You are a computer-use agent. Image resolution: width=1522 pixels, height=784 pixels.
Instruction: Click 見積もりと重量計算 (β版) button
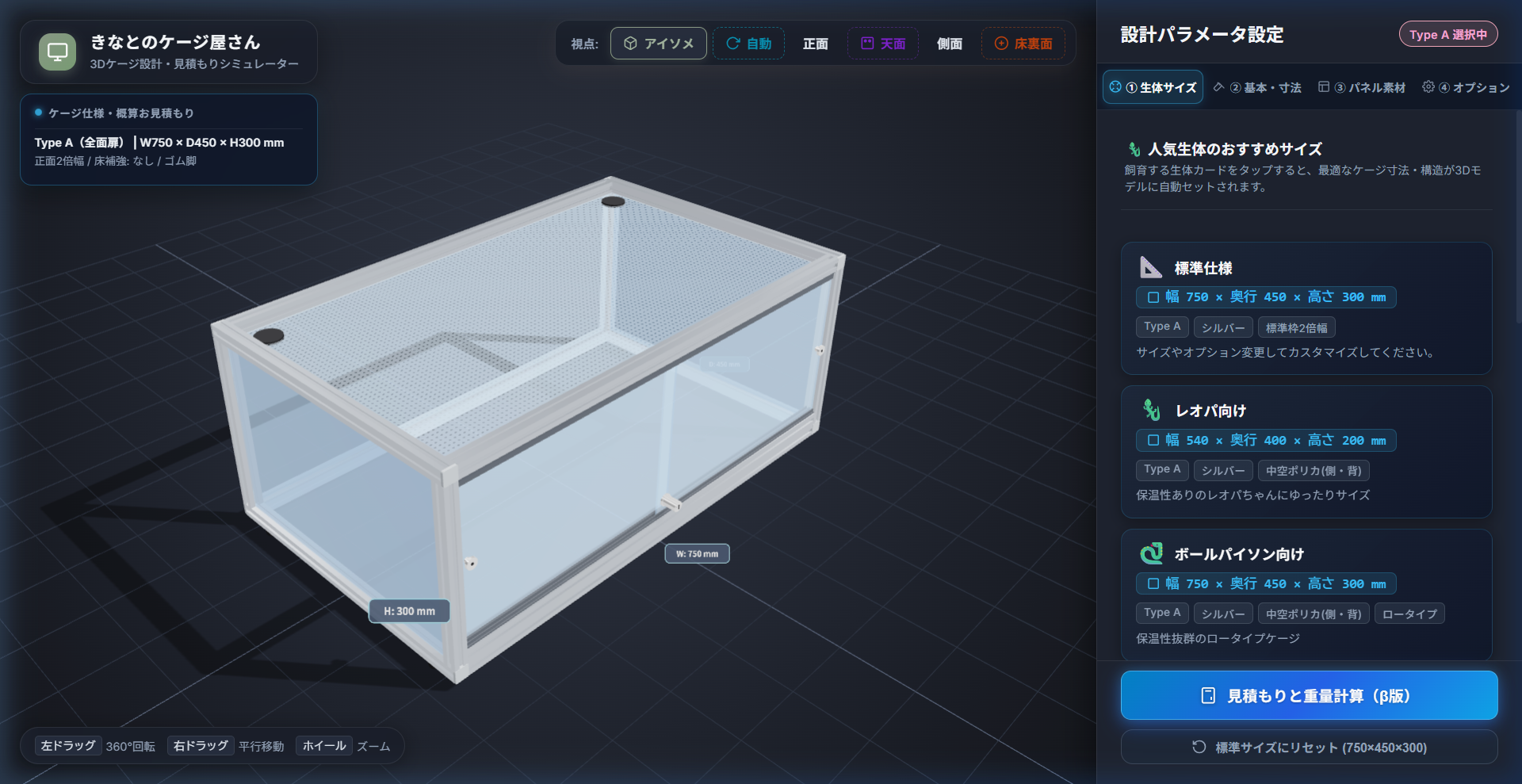click(x=1309, y=695)
